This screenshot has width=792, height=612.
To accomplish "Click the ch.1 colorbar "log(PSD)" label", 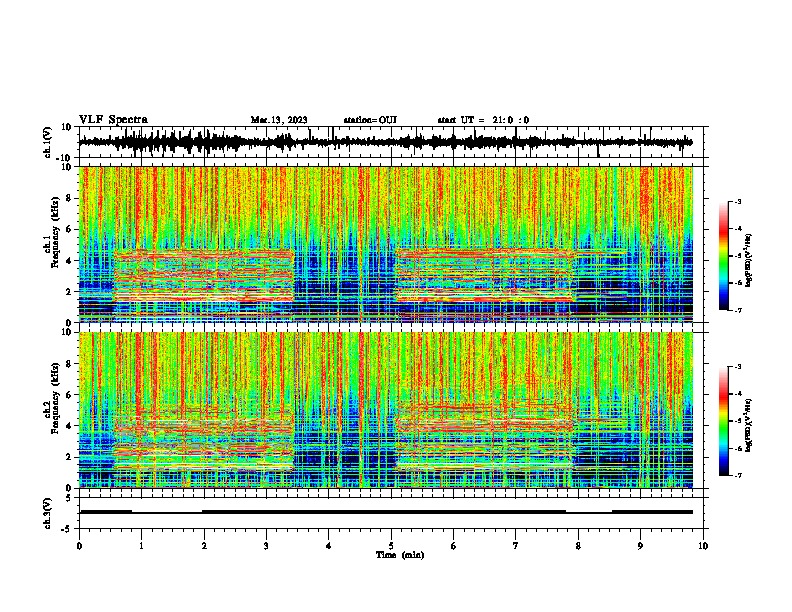I will pos(749,261).
